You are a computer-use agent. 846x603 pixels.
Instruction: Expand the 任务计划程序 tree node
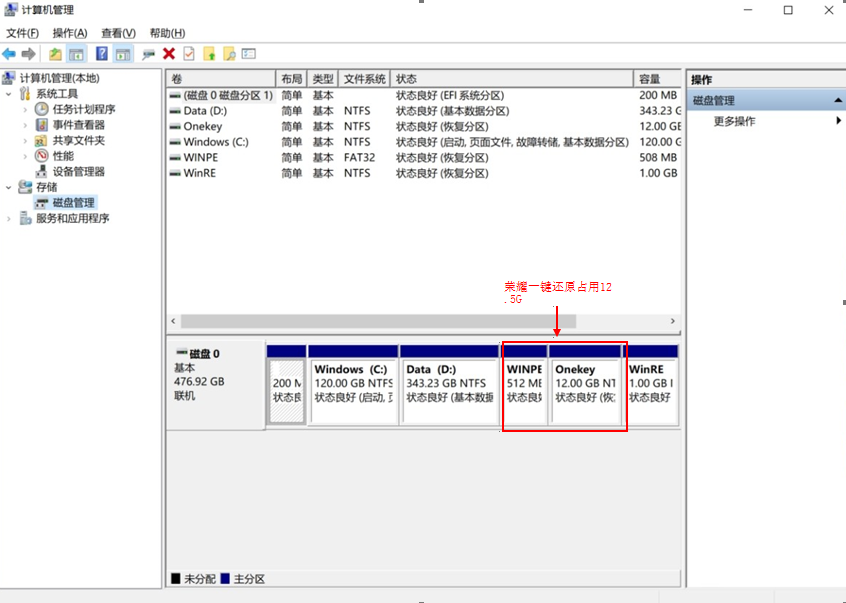coord(26,109)
